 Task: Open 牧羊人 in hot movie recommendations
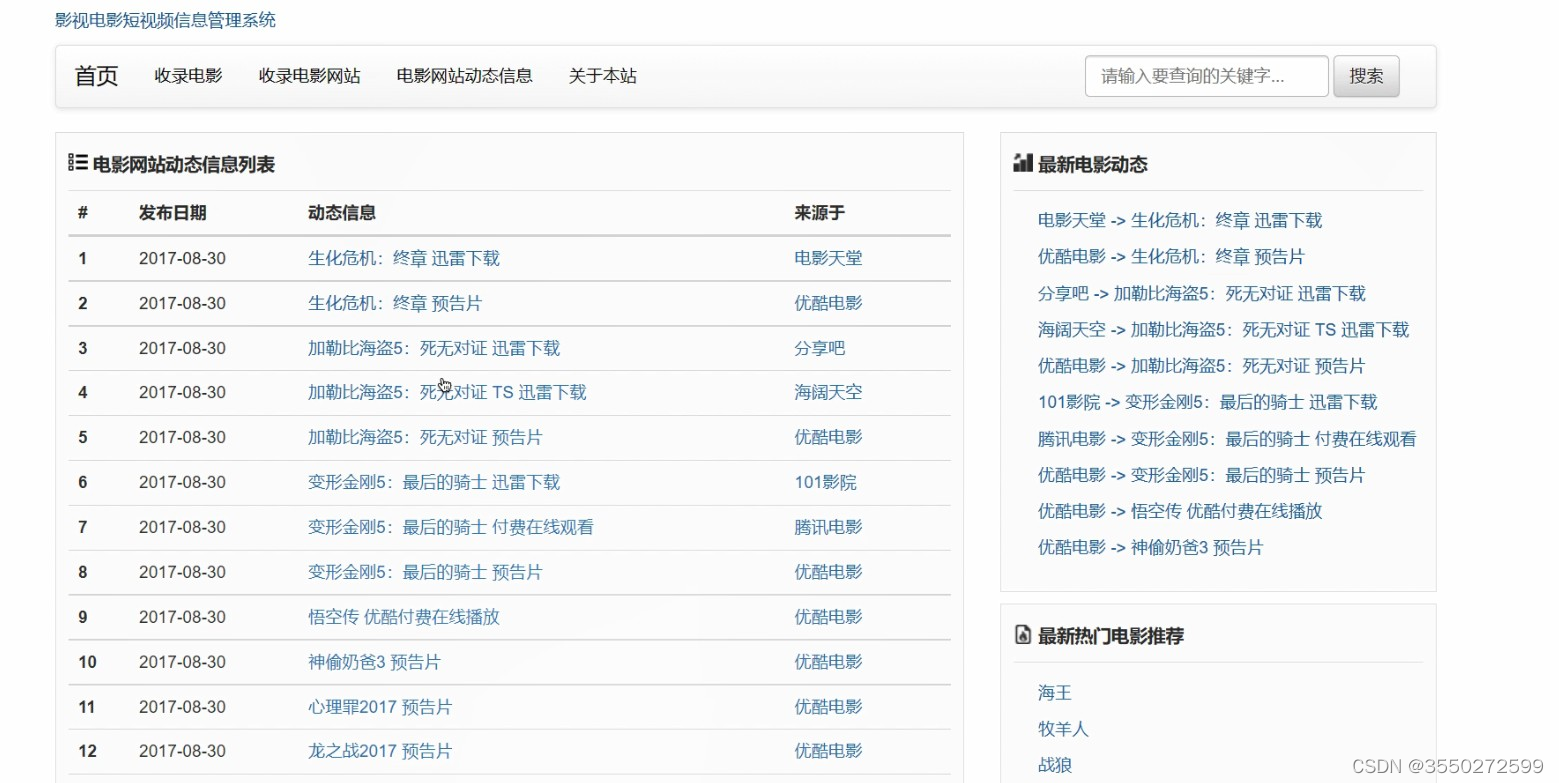click(1062, 729)
